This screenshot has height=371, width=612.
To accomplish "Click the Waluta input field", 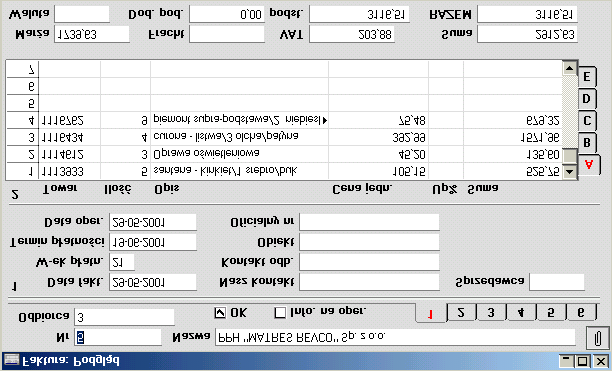I will (x=82, y=14).
